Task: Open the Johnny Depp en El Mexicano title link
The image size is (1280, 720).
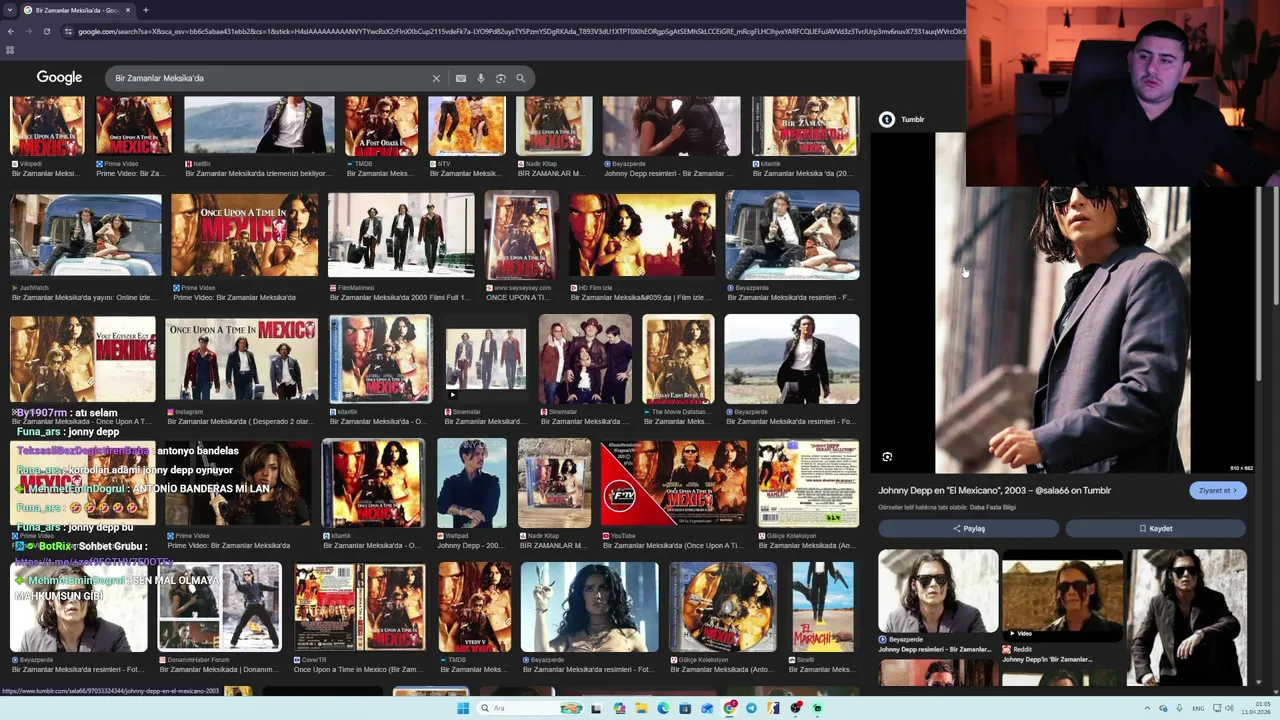Action: 995,490
